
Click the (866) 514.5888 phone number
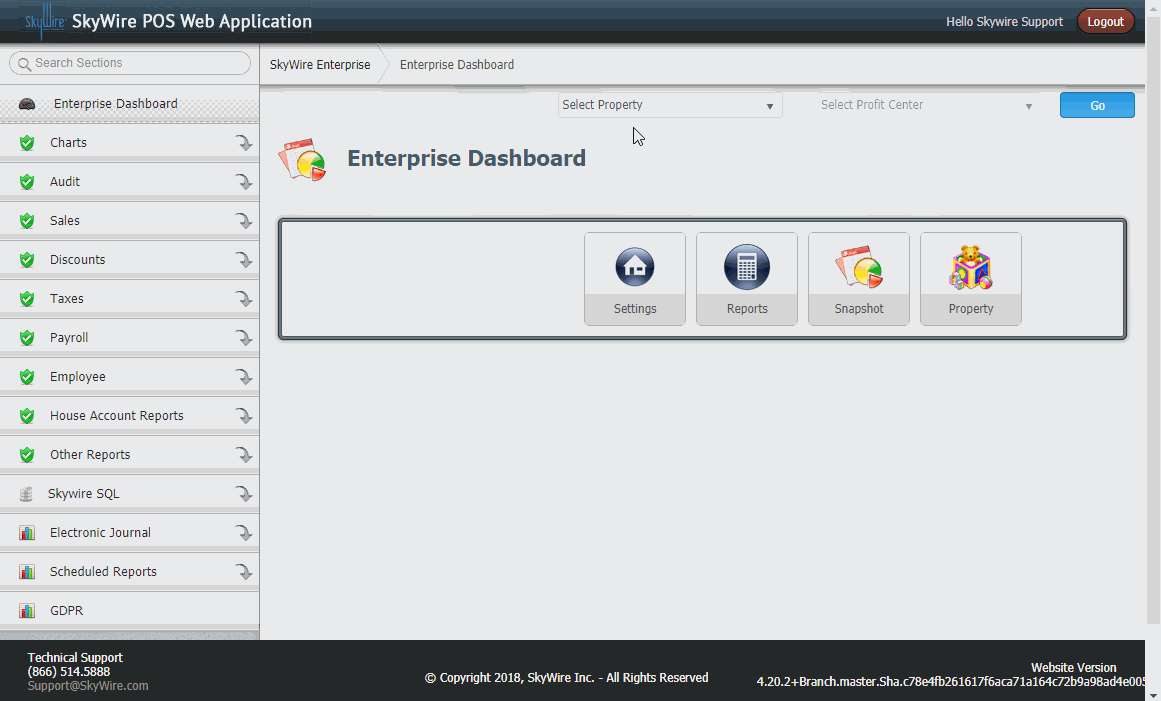point(69,672)
